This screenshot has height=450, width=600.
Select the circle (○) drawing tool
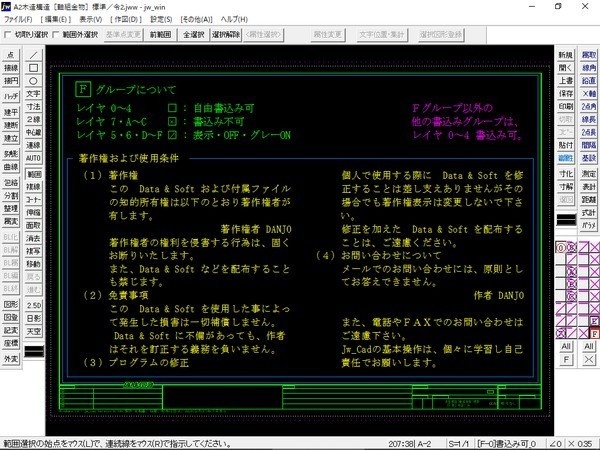33,81
